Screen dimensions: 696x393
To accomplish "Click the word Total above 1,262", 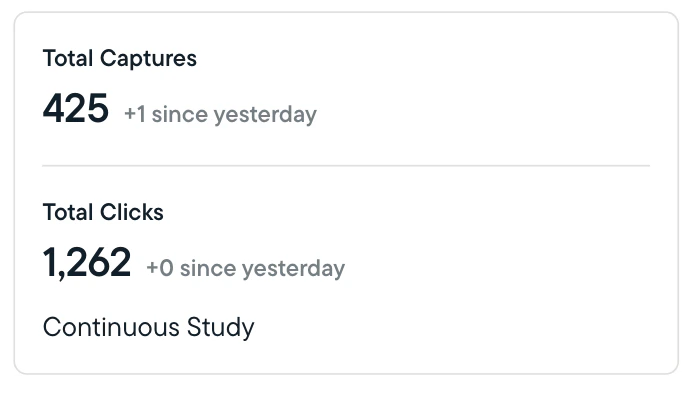I will (x=68, y=212).
